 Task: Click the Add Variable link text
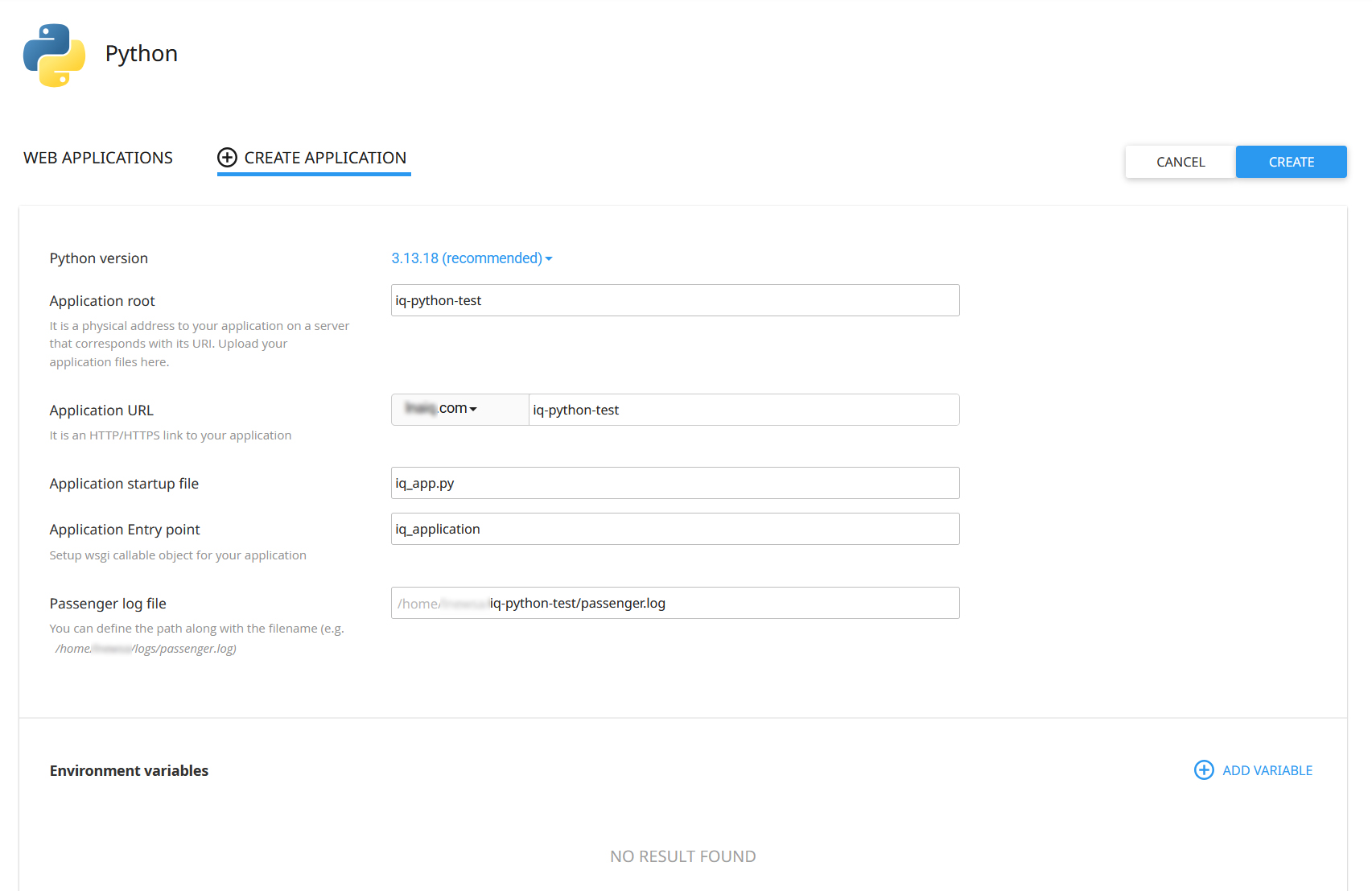1267,770
